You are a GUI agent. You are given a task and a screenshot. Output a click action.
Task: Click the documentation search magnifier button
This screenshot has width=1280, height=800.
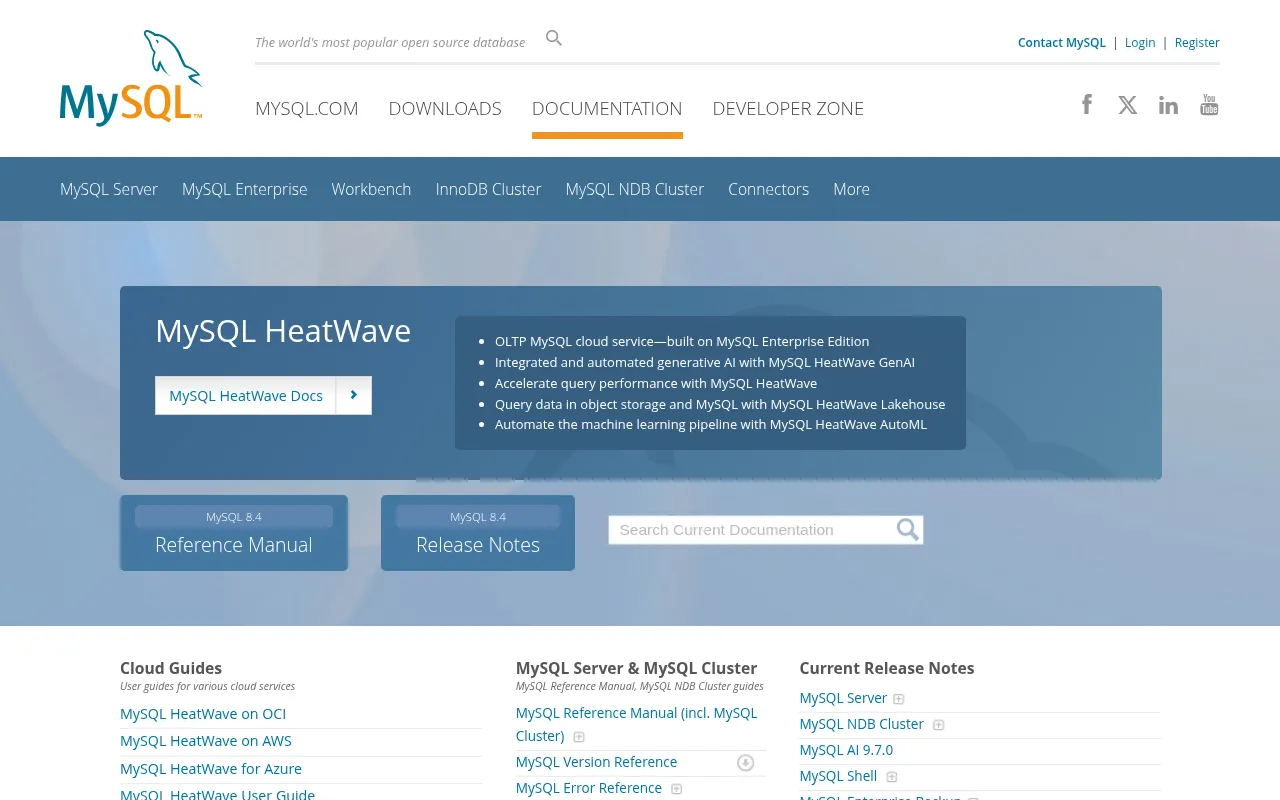[907, 530]
